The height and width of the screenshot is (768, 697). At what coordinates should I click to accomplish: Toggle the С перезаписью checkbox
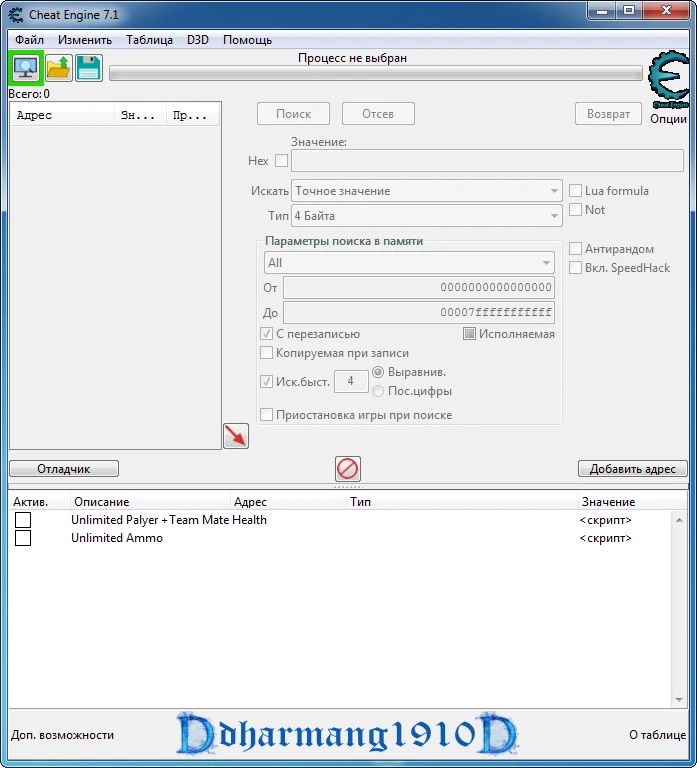(266, 334)
